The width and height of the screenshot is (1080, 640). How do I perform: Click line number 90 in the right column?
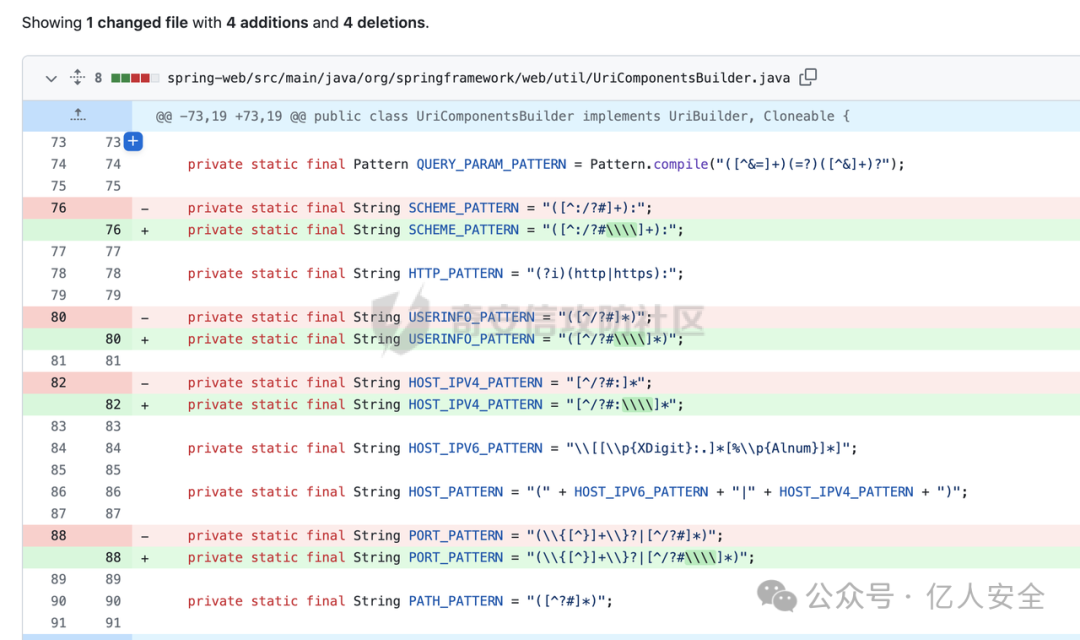[113, 601]
